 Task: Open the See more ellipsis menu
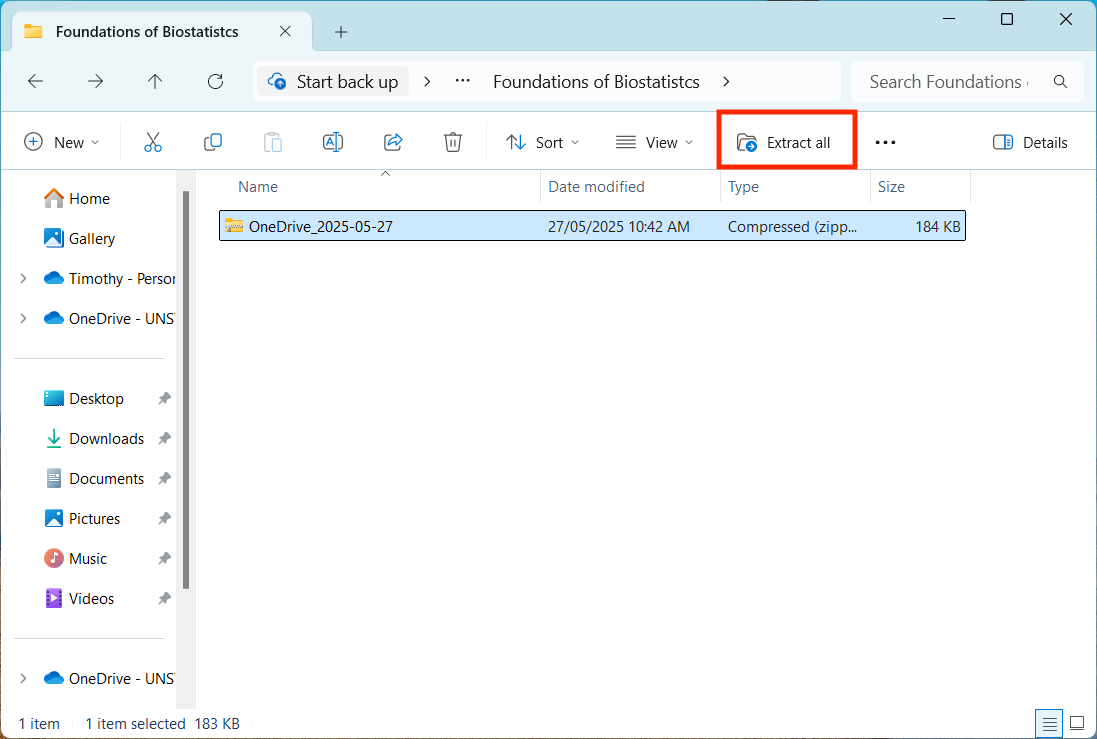(885, 142)
